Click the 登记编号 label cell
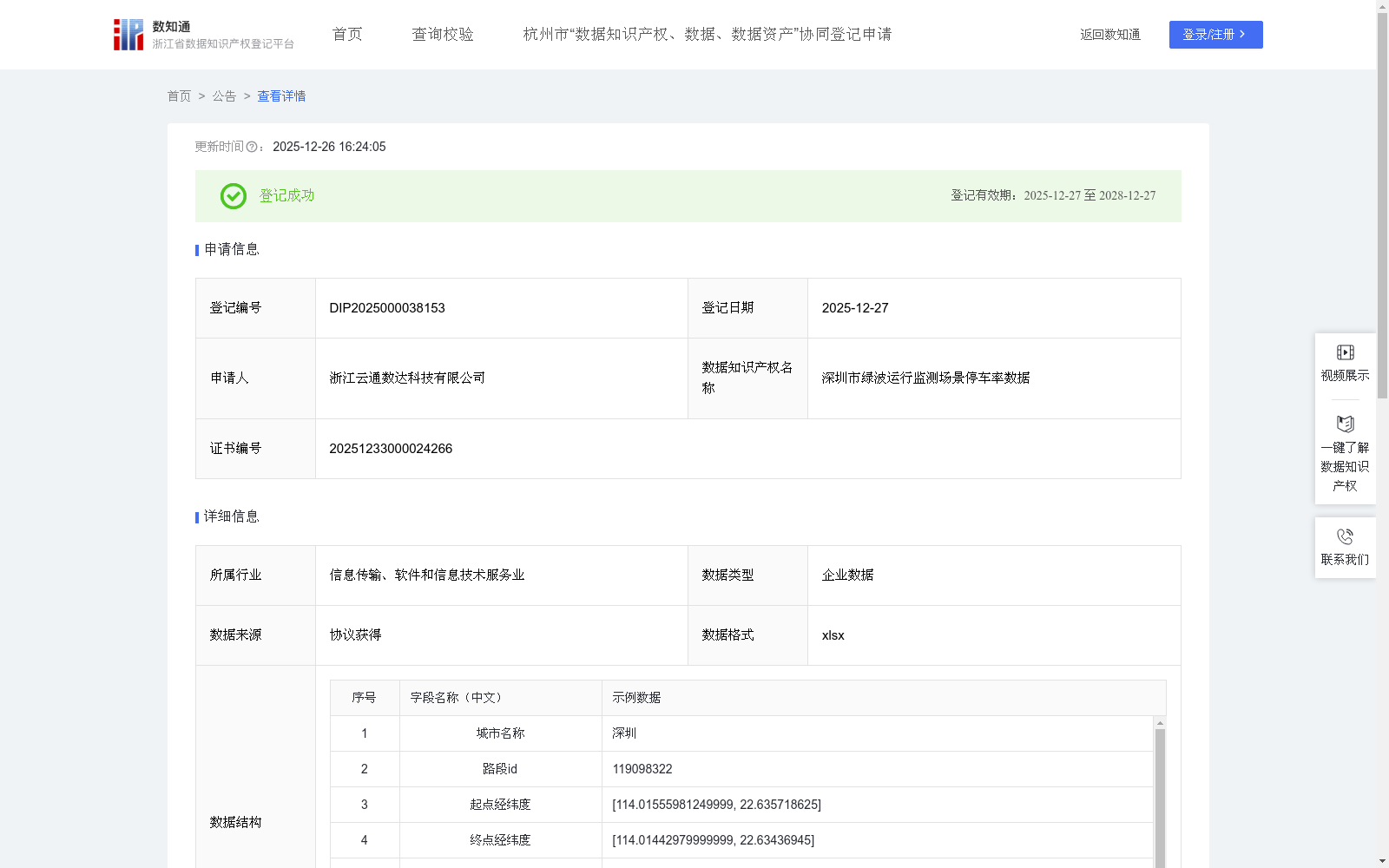The height and width of the screenshot is (868, 1389). point(255,308)
